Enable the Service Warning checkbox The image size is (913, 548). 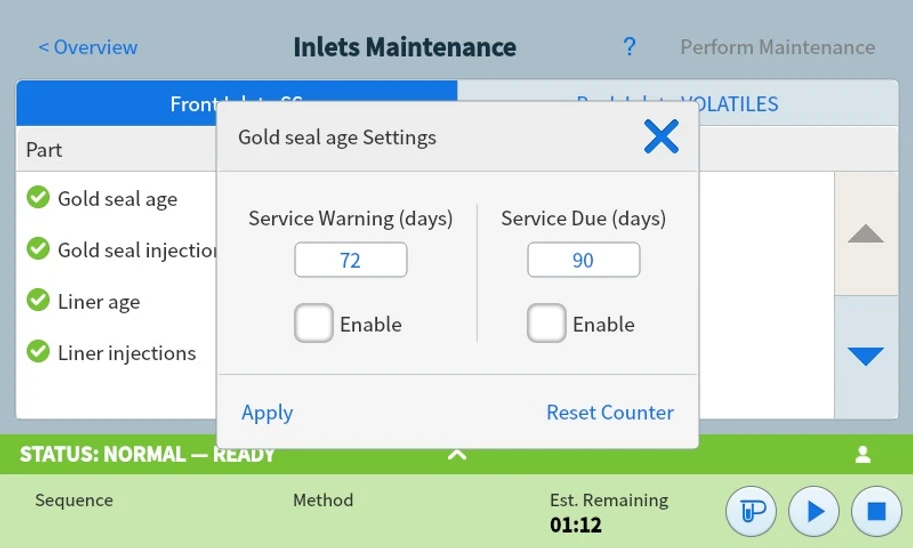[314, 324]
